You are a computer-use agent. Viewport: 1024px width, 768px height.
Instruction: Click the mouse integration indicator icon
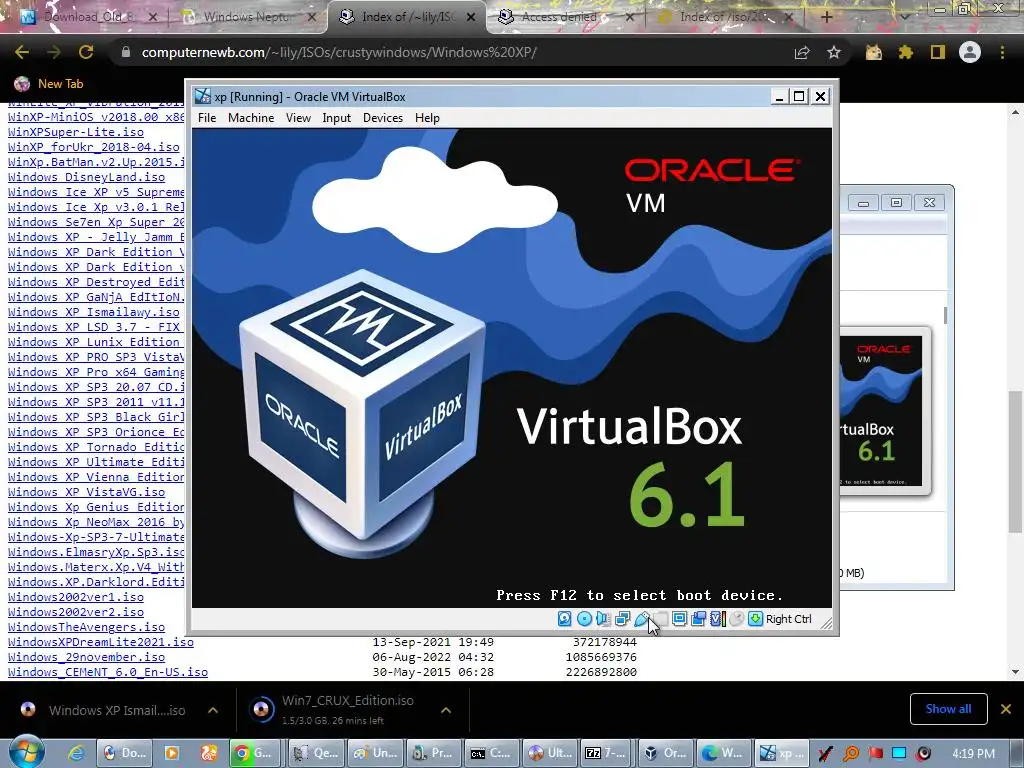[x=736, y=618]
